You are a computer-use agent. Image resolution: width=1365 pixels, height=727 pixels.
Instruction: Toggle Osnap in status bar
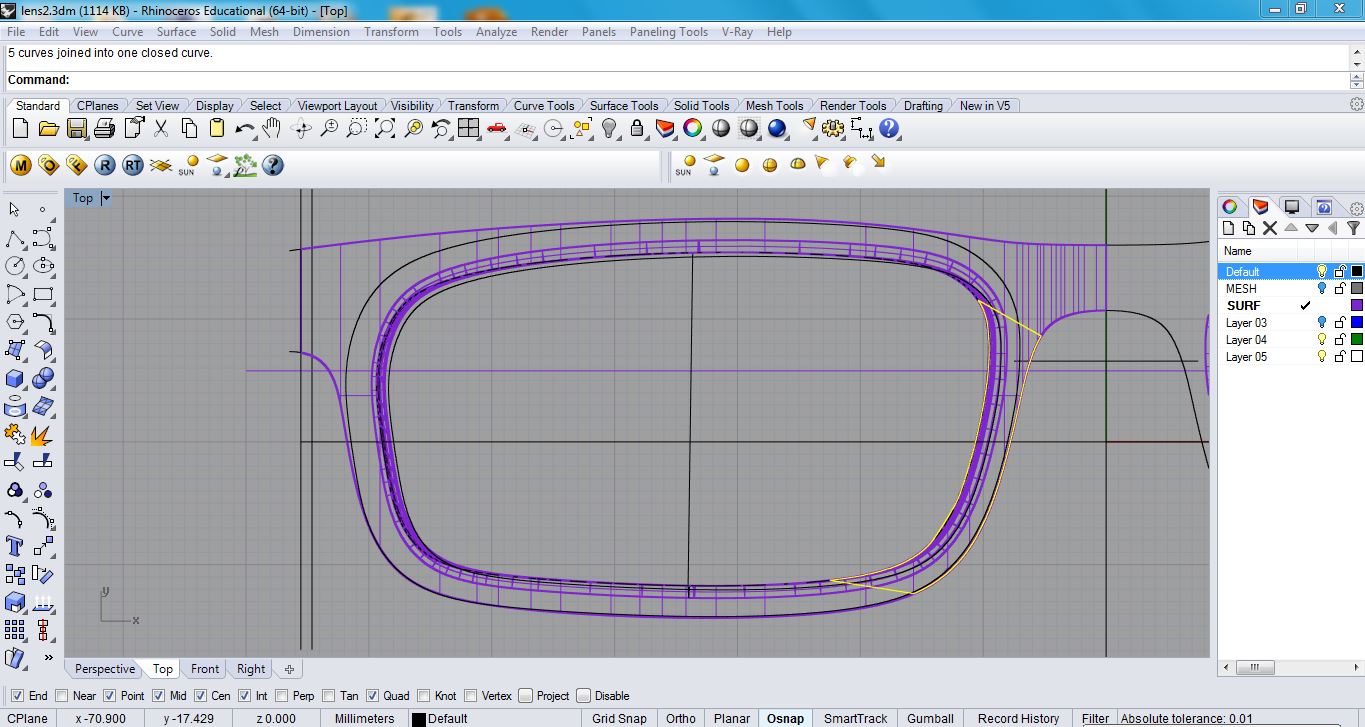[x=785, y=718]
